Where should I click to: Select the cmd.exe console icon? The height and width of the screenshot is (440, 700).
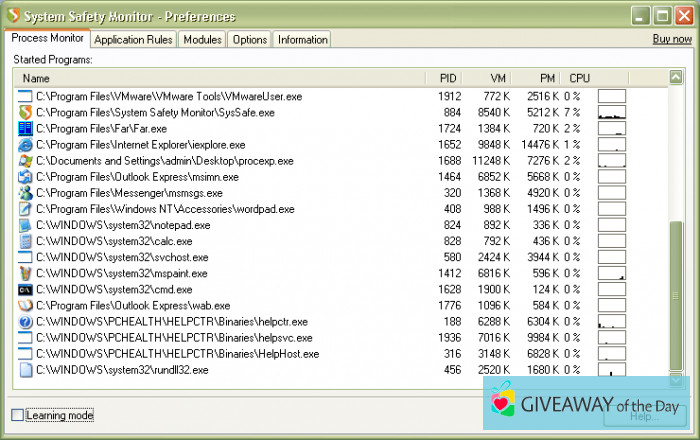26,290
